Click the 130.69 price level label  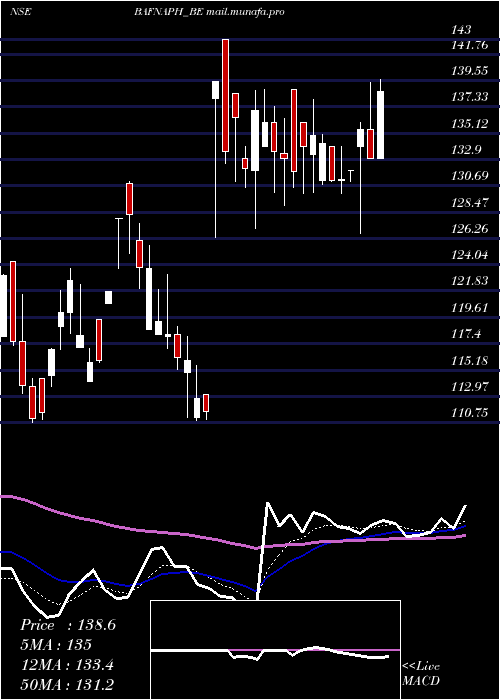[469, 176]
